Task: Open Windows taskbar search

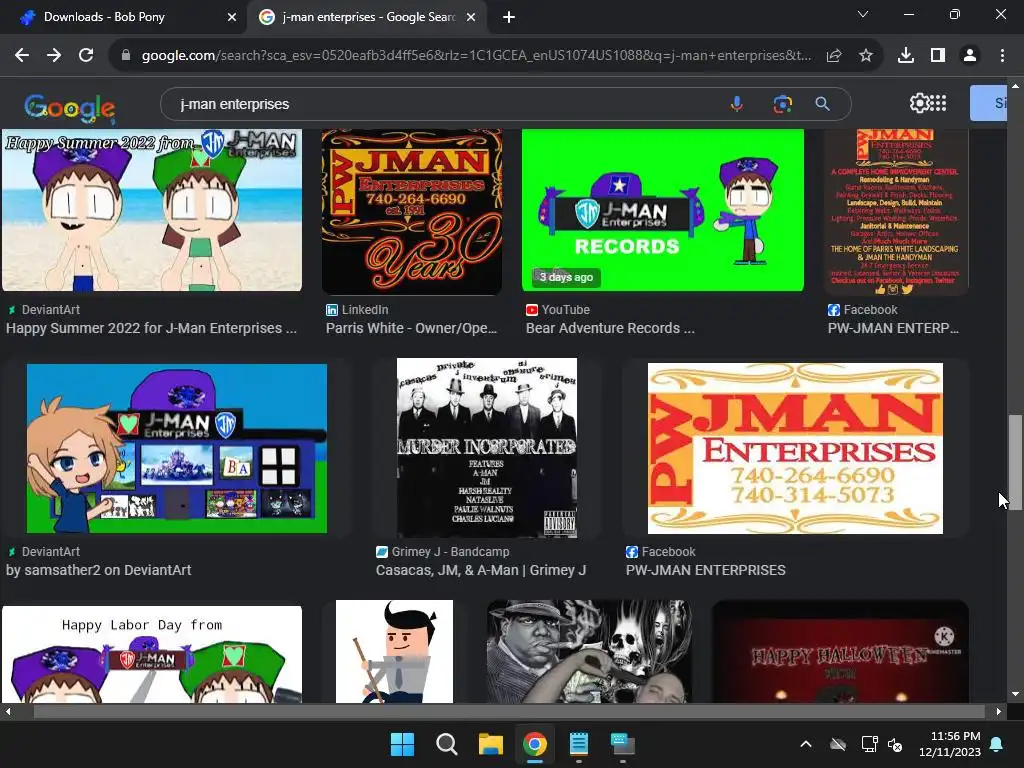Action: [447, 744]
